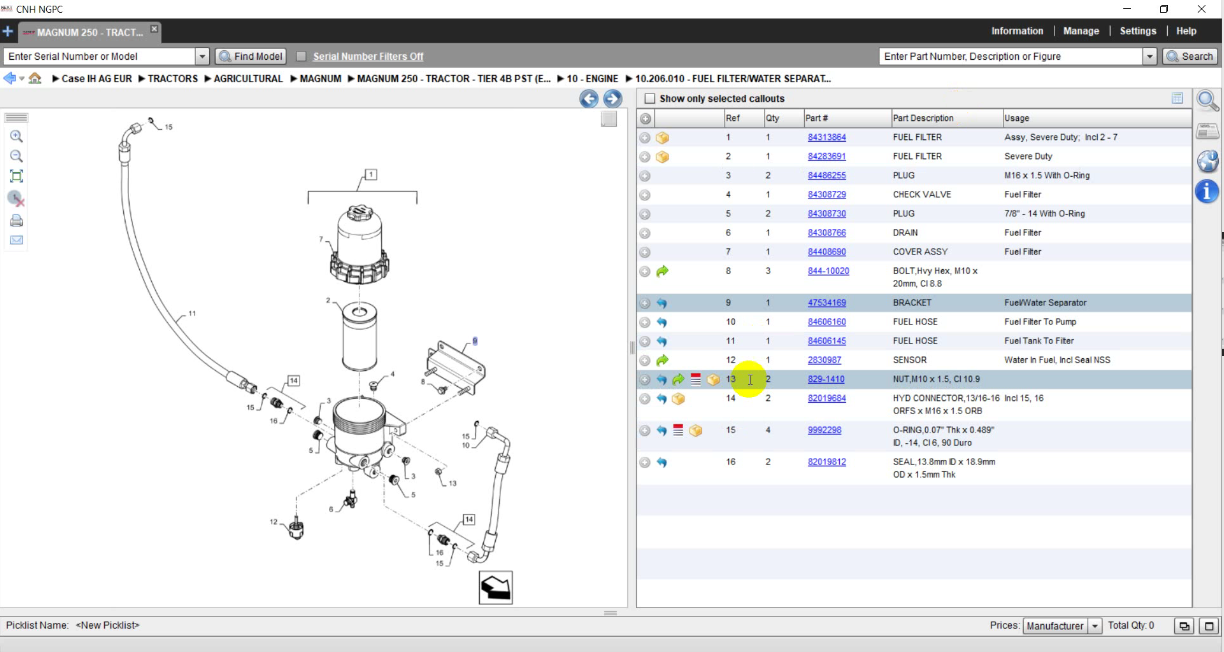Fit the diagram to the window
Viewport: 1224px width, 652px height.
(16, 176)
